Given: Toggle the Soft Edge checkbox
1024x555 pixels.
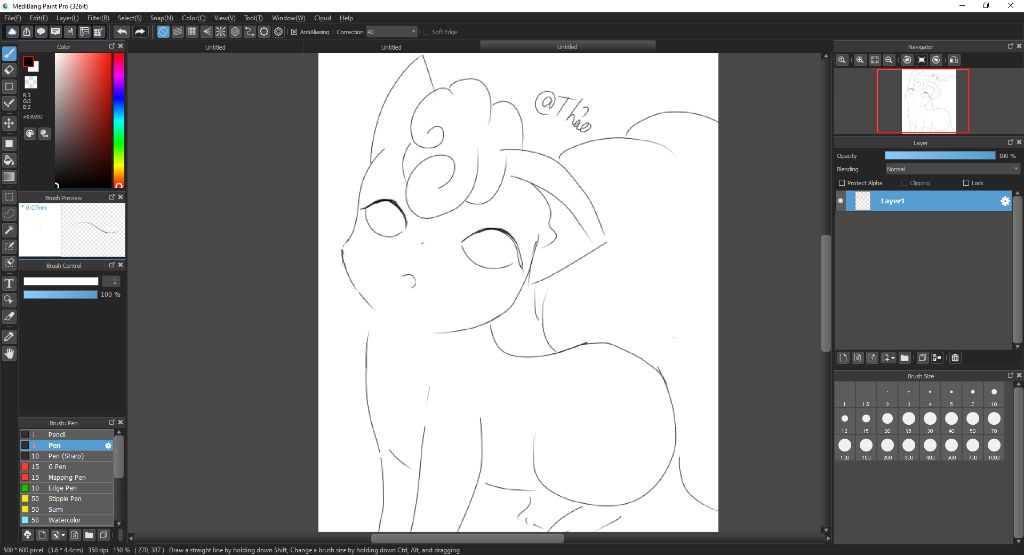Looking at the screenshot, I should pos(426,31).
